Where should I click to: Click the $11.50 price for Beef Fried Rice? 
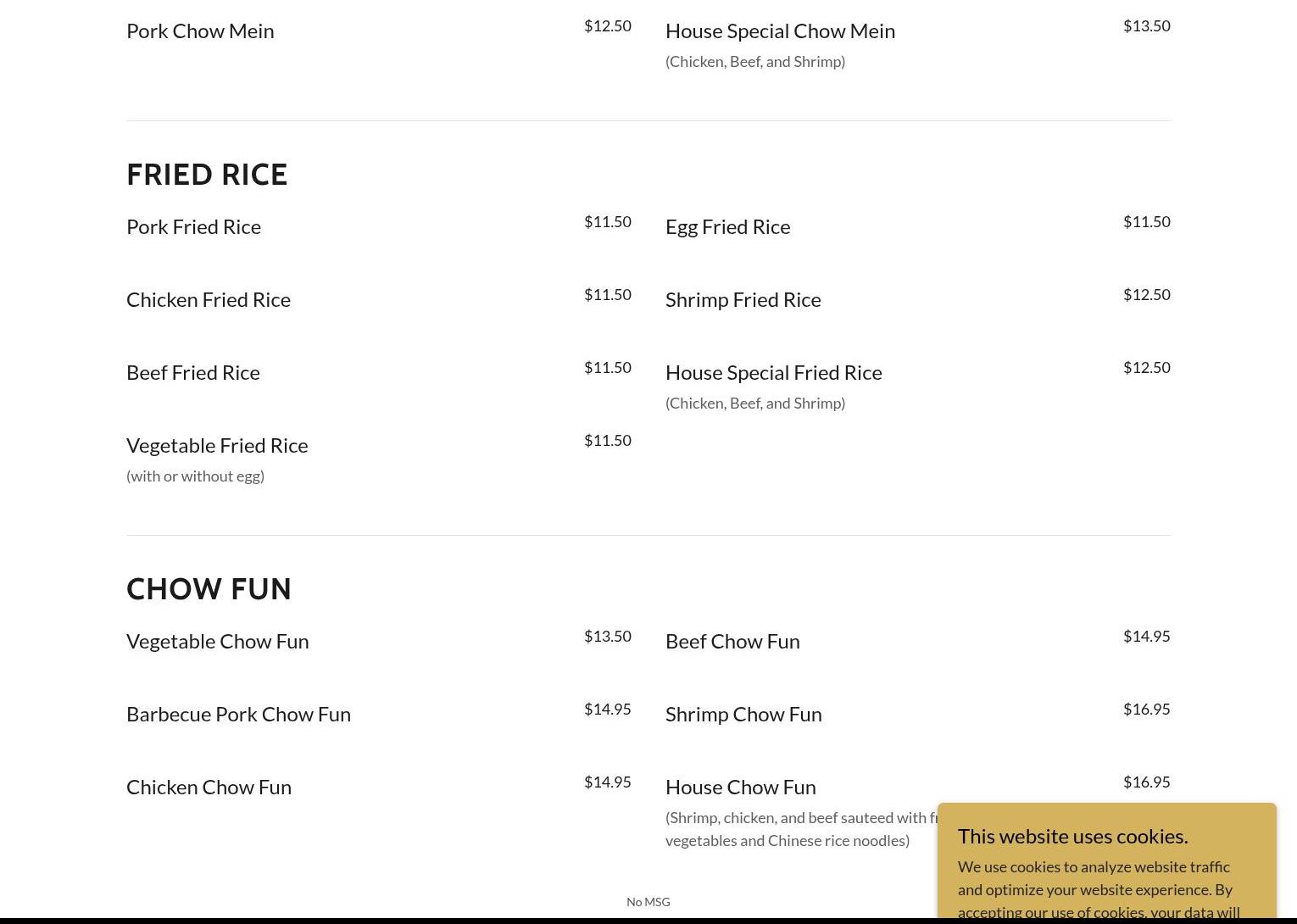click(608, 367)
